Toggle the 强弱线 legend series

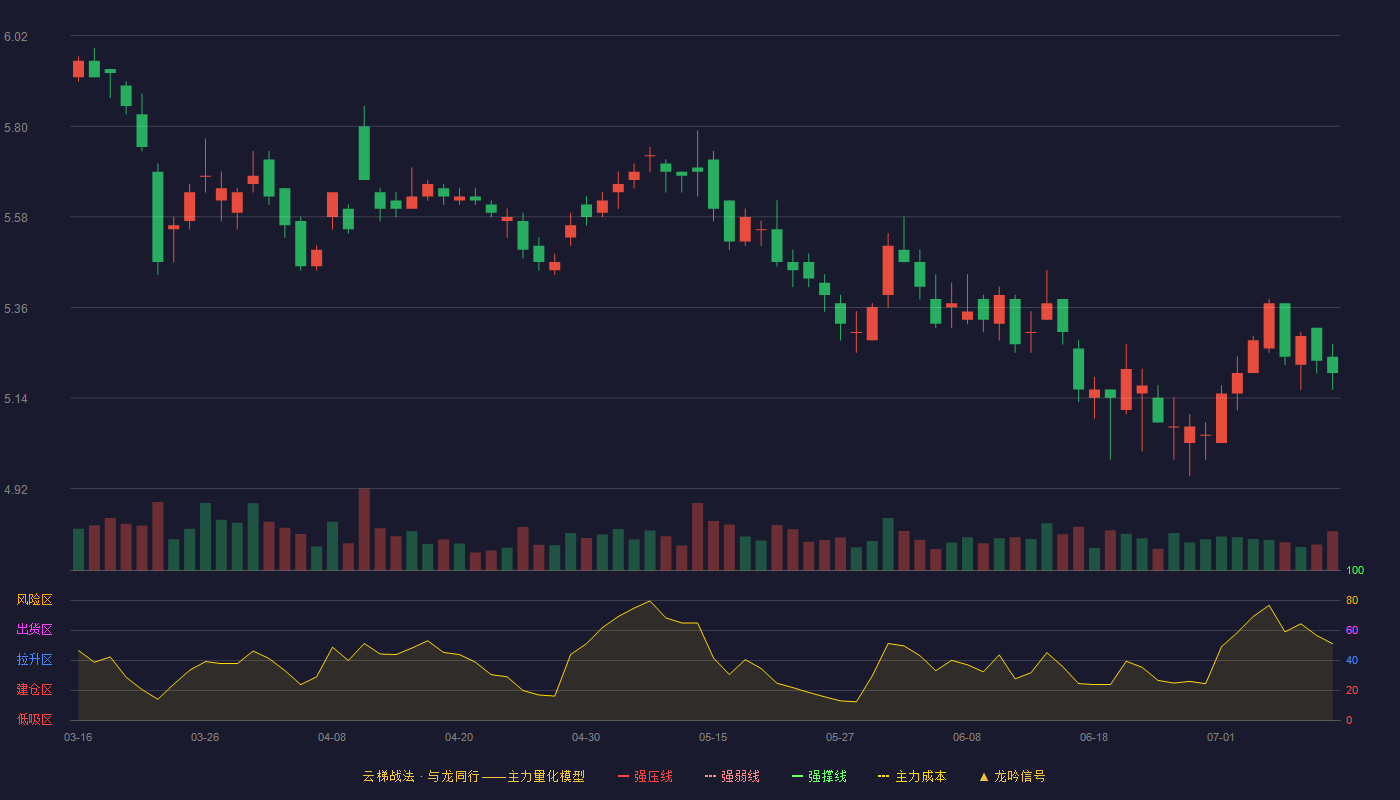[732, 776]
